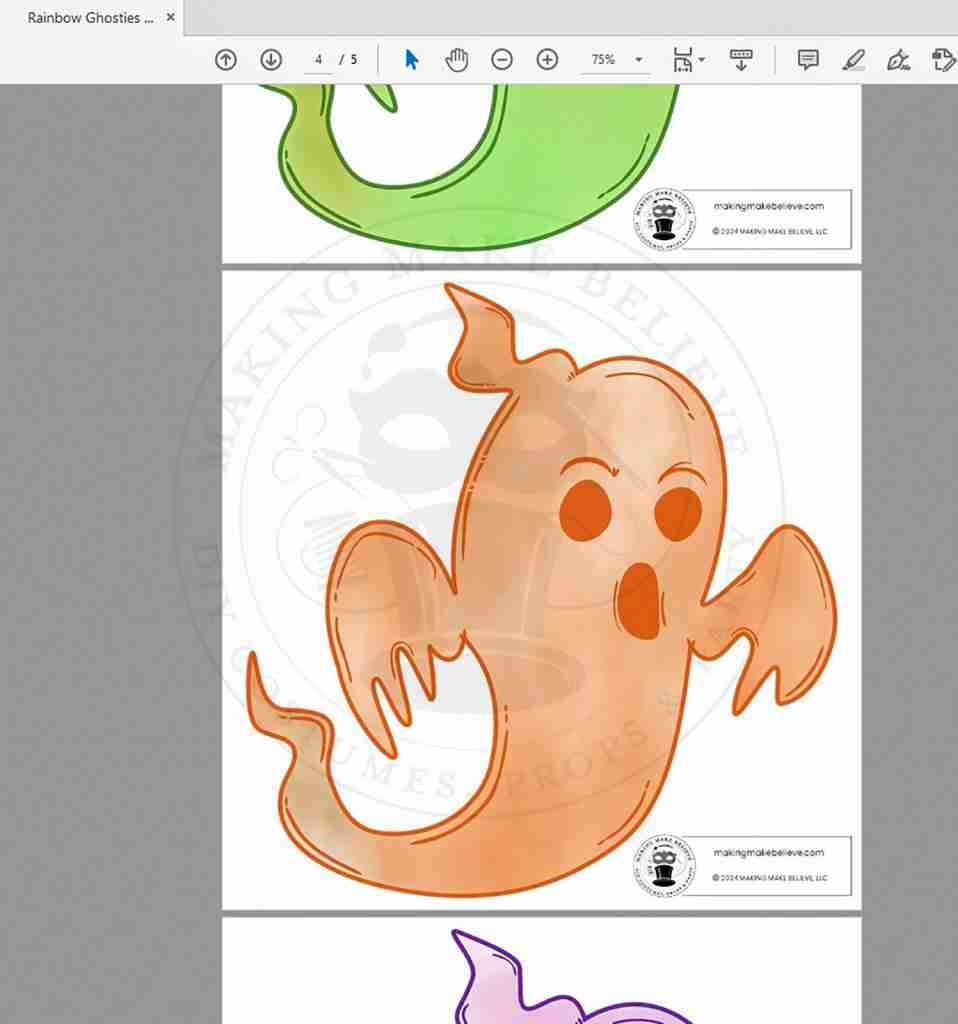The width and height of the screenshot is (958, 1024).
Task: Click the orange ghost page
Action: 540,590
